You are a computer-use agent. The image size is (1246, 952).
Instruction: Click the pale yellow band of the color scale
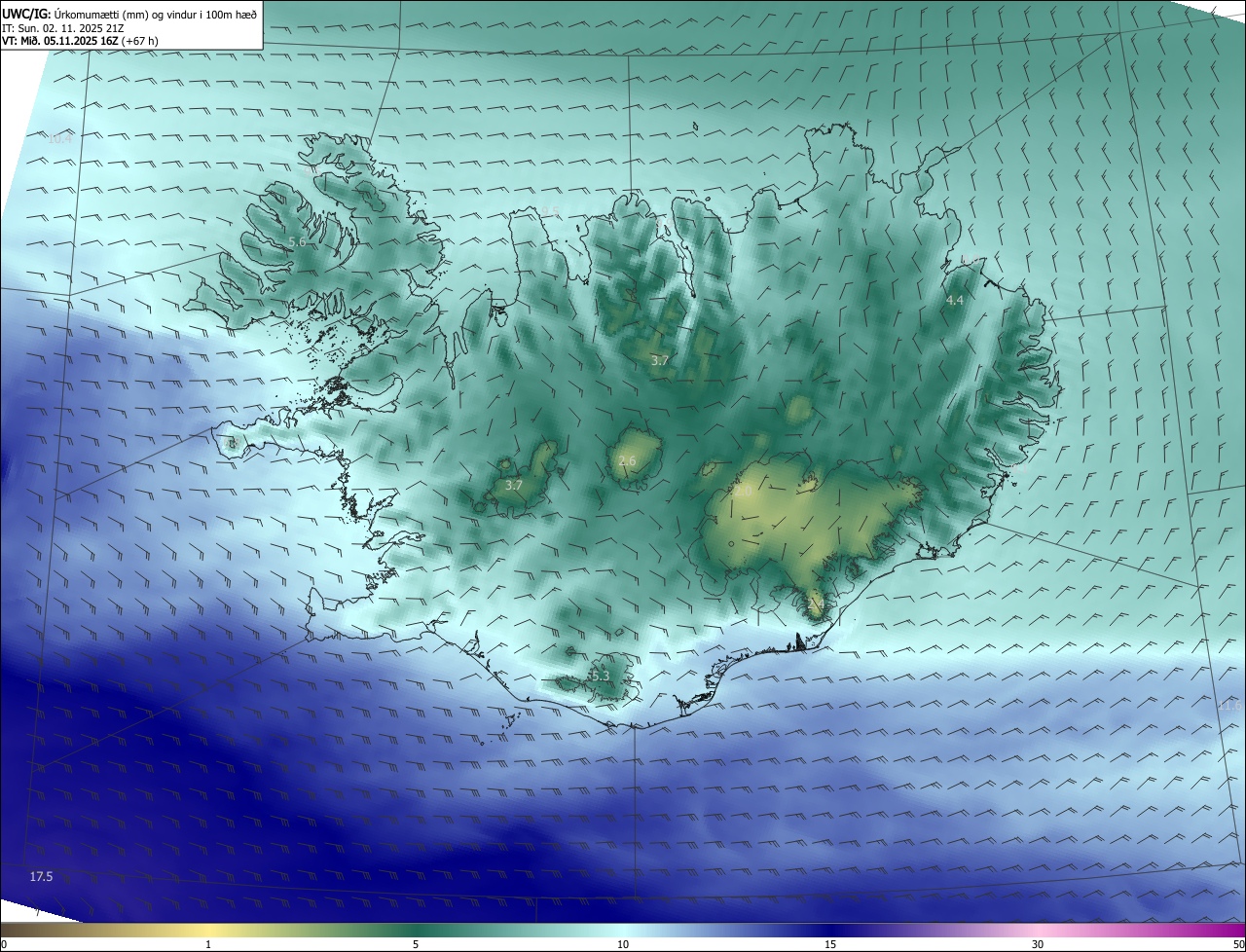208,931
